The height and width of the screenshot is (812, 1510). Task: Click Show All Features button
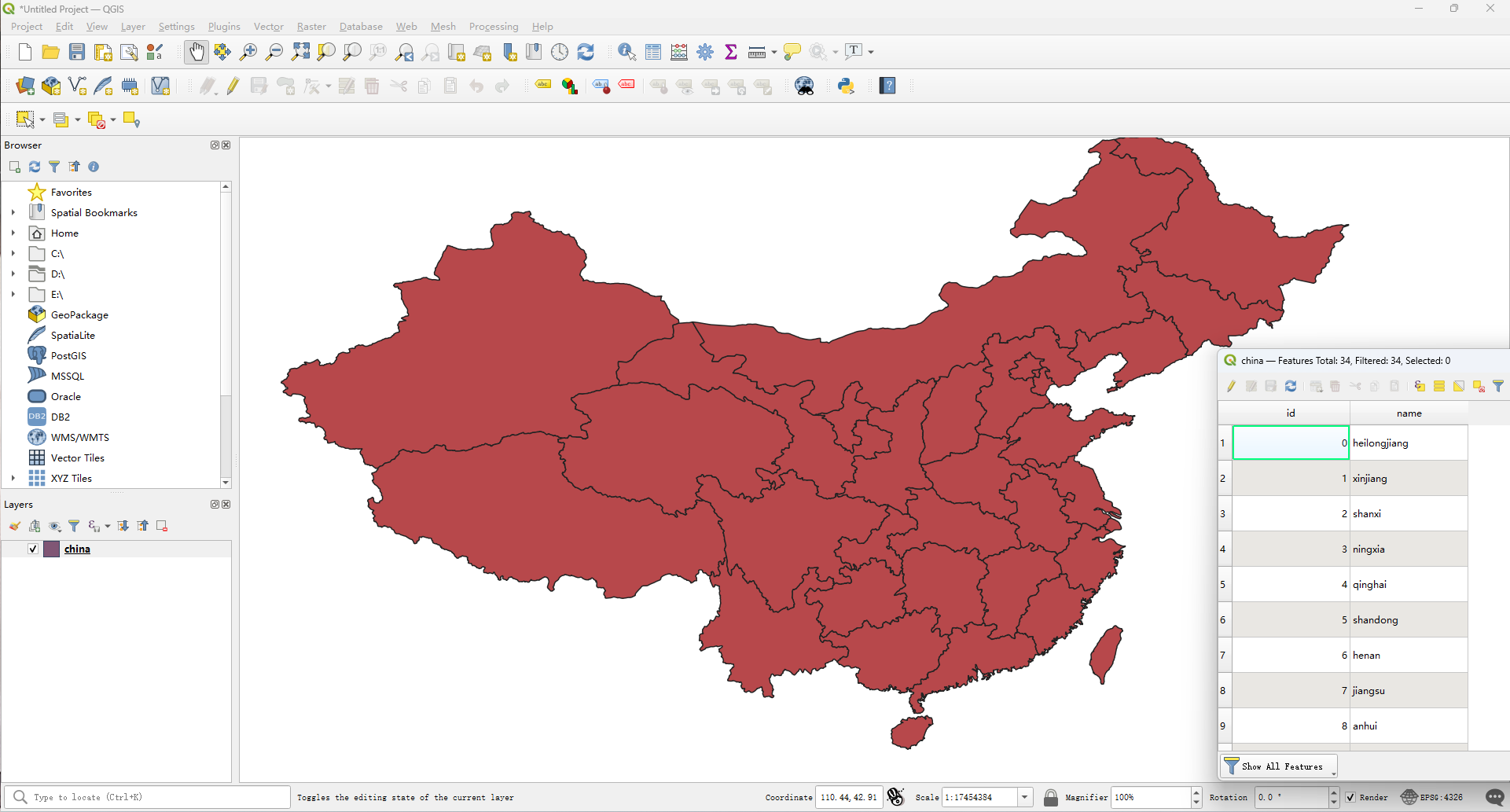[1279, 766]
